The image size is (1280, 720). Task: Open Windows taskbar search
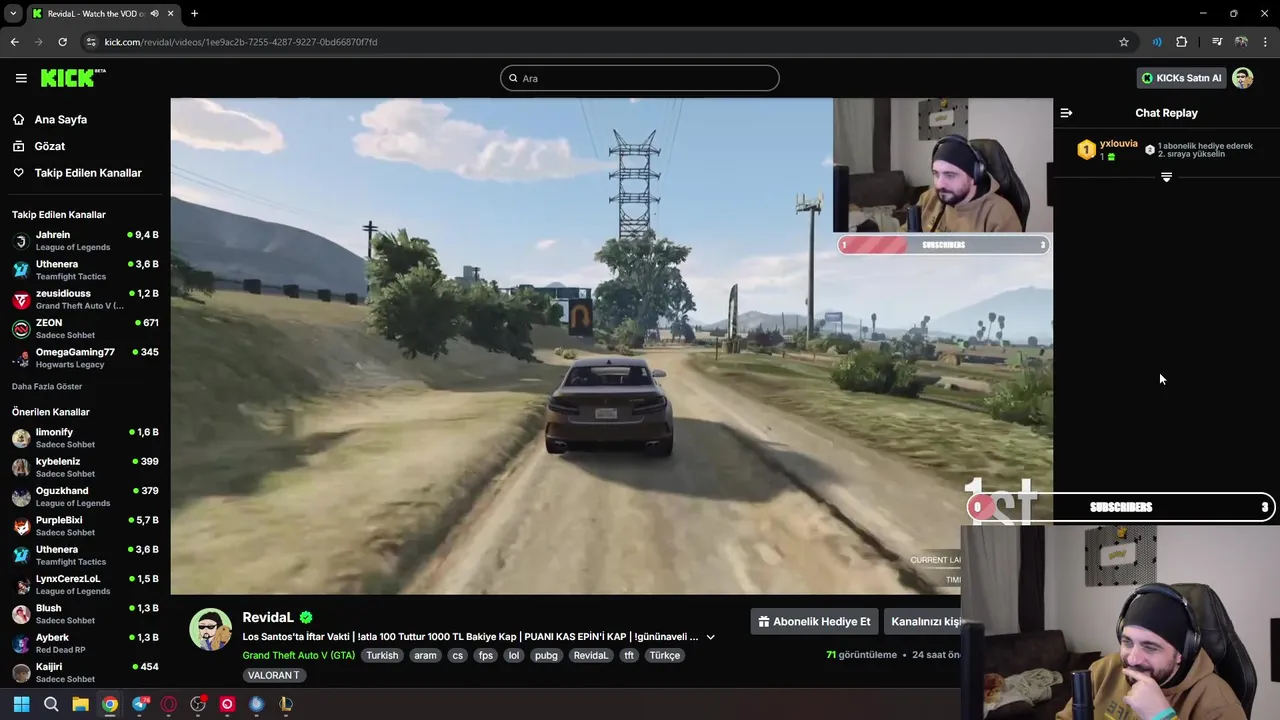(51, 704)
